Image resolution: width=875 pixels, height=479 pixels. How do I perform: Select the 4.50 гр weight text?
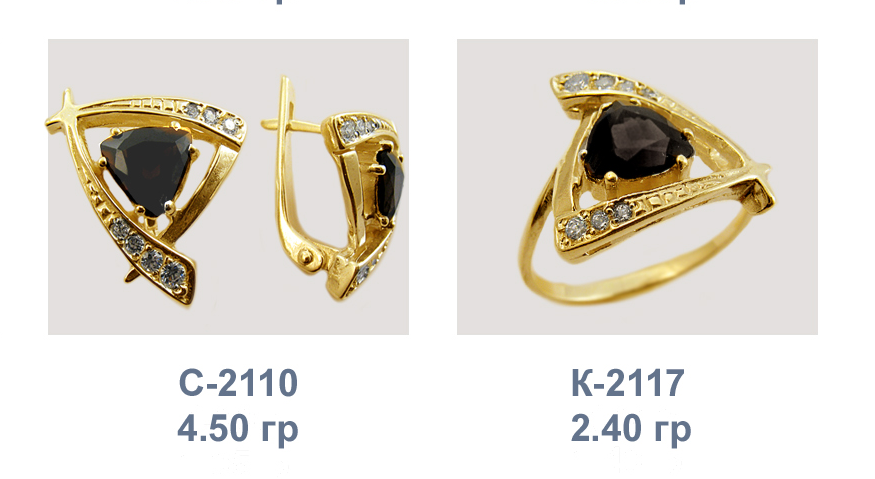[238, 429]
